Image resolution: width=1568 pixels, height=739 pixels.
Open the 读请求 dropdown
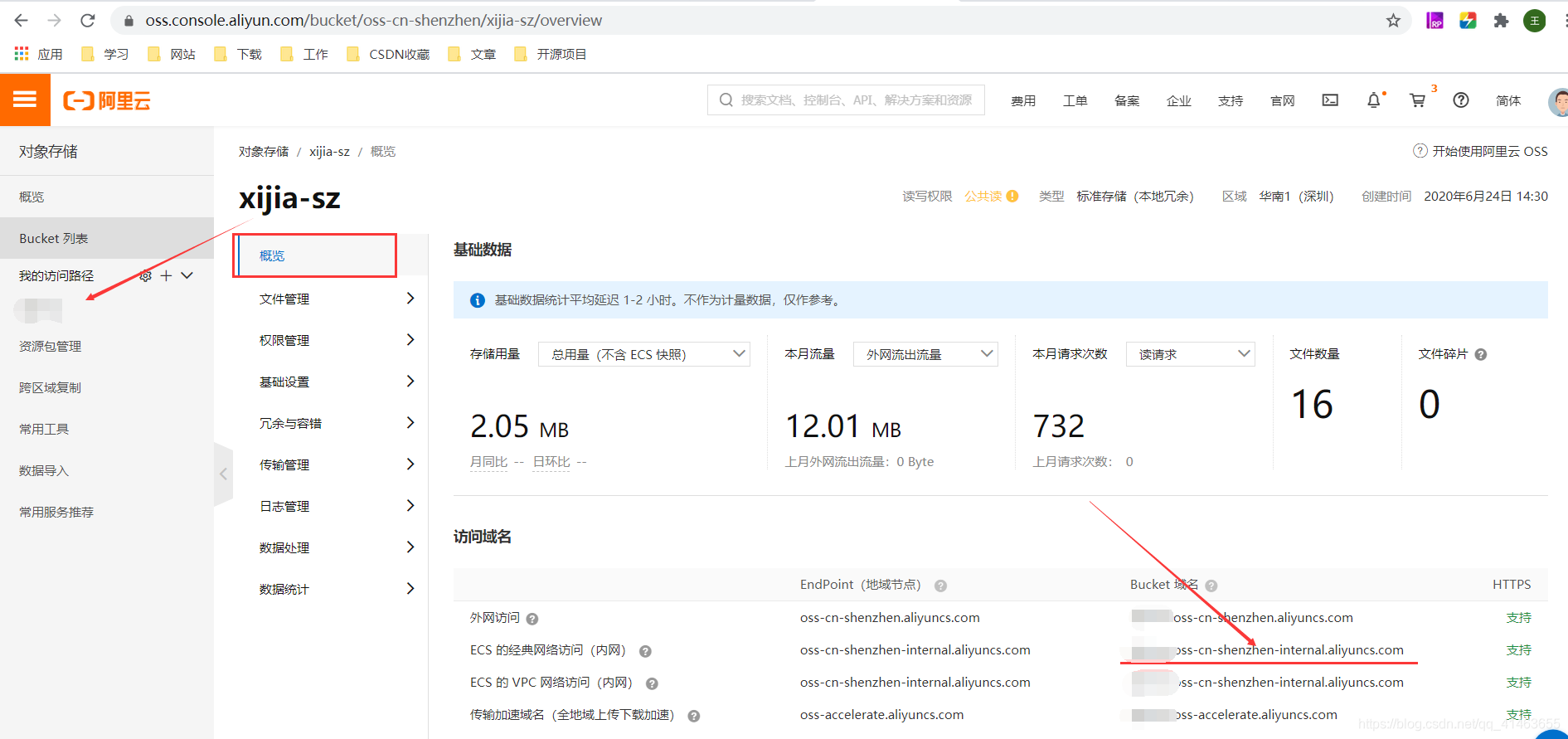point(1190,354)
